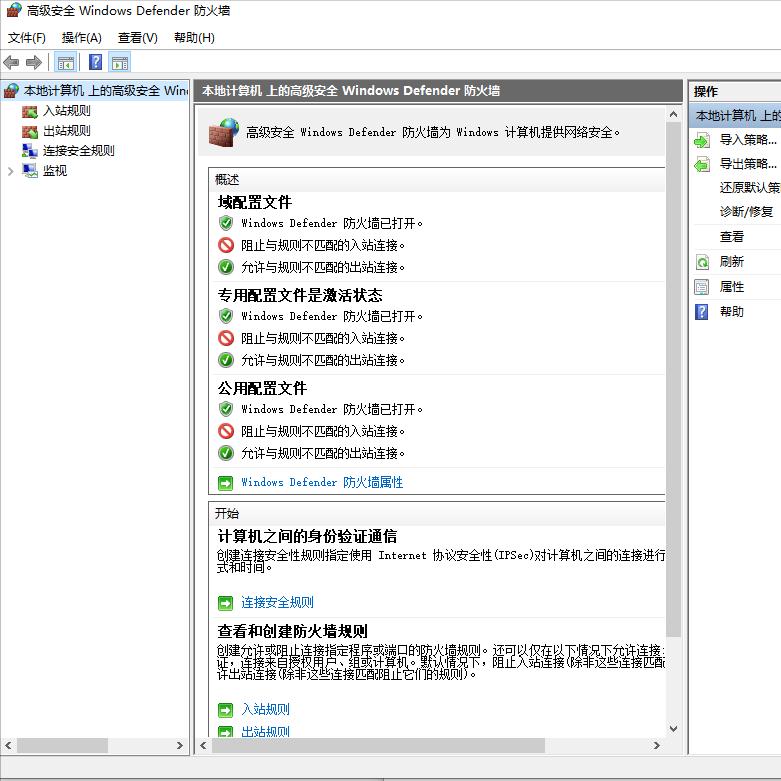This screenshot has width=781, height=781.
Task: Click 属性 in the actions pane
Action: [x=732, y=287]
